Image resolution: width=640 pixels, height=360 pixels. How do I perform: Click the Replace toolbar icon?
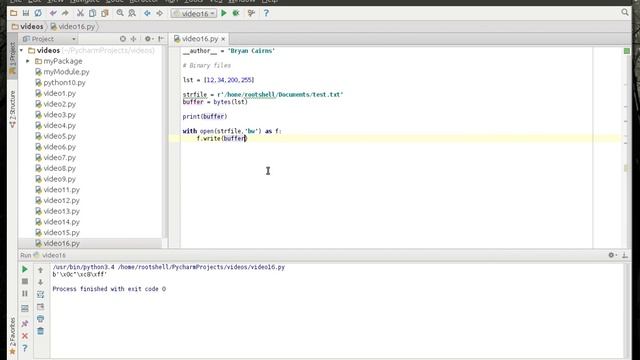tap(132, 13)
